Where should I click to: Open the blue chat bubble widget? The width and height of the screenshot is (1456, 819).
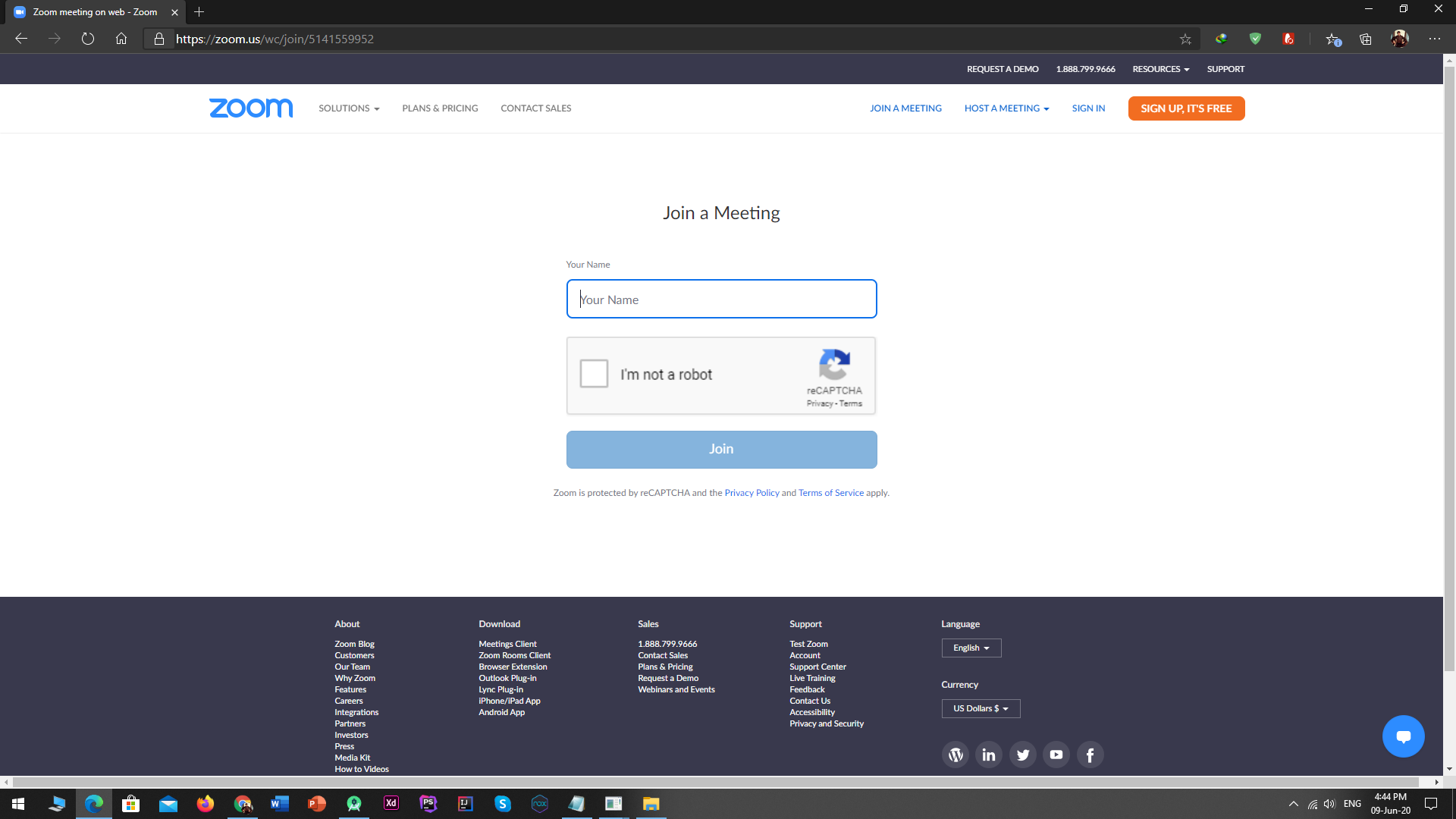[x=1404, y=736]
